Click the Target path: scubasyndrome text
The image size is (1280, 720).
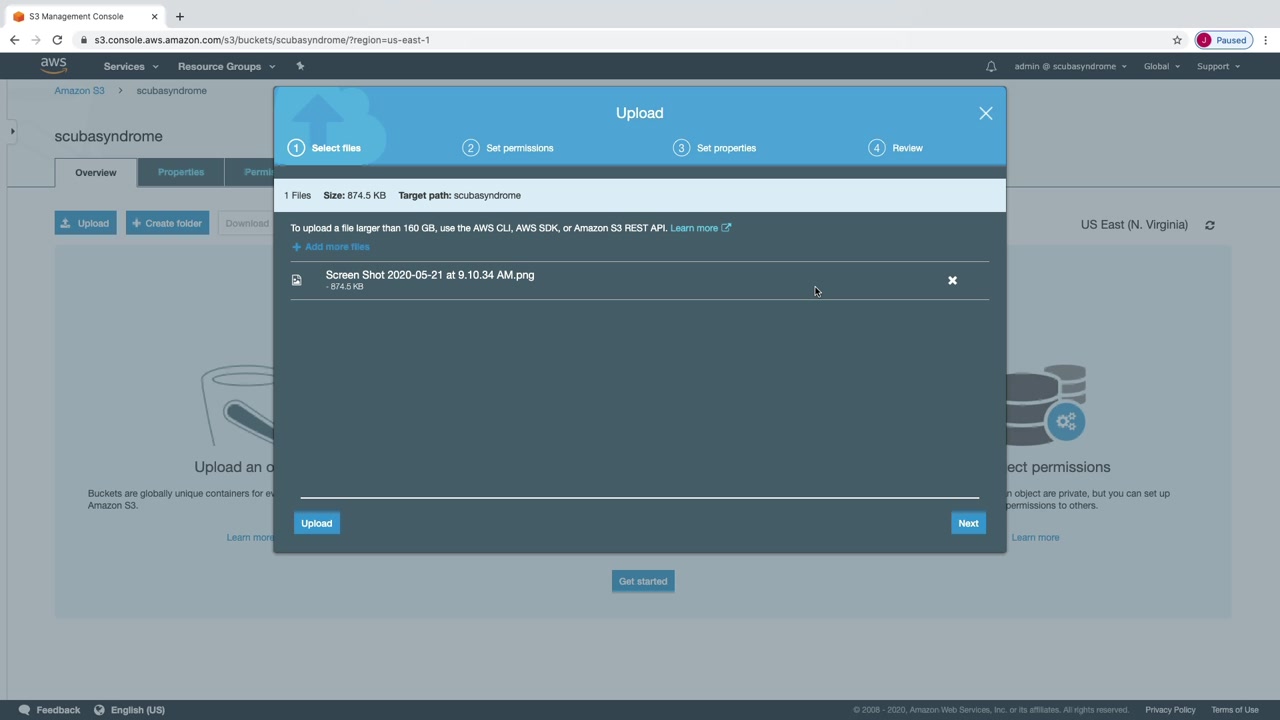pos(459,196)
